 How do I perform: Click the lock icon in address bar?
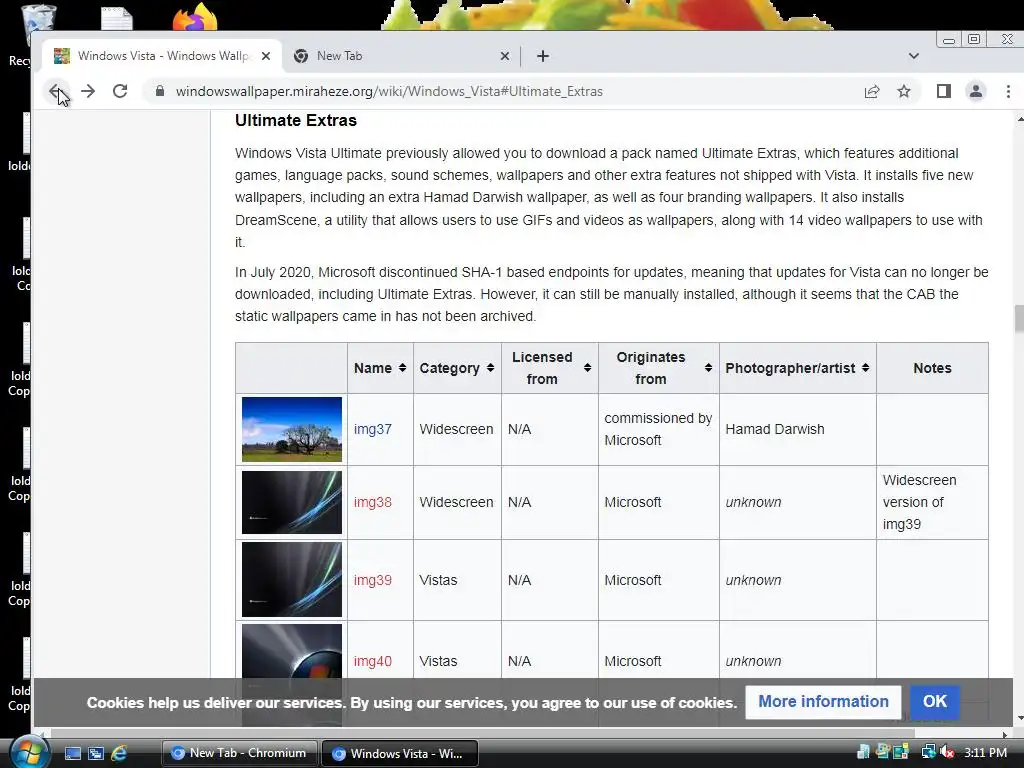[x=159, y=91]
